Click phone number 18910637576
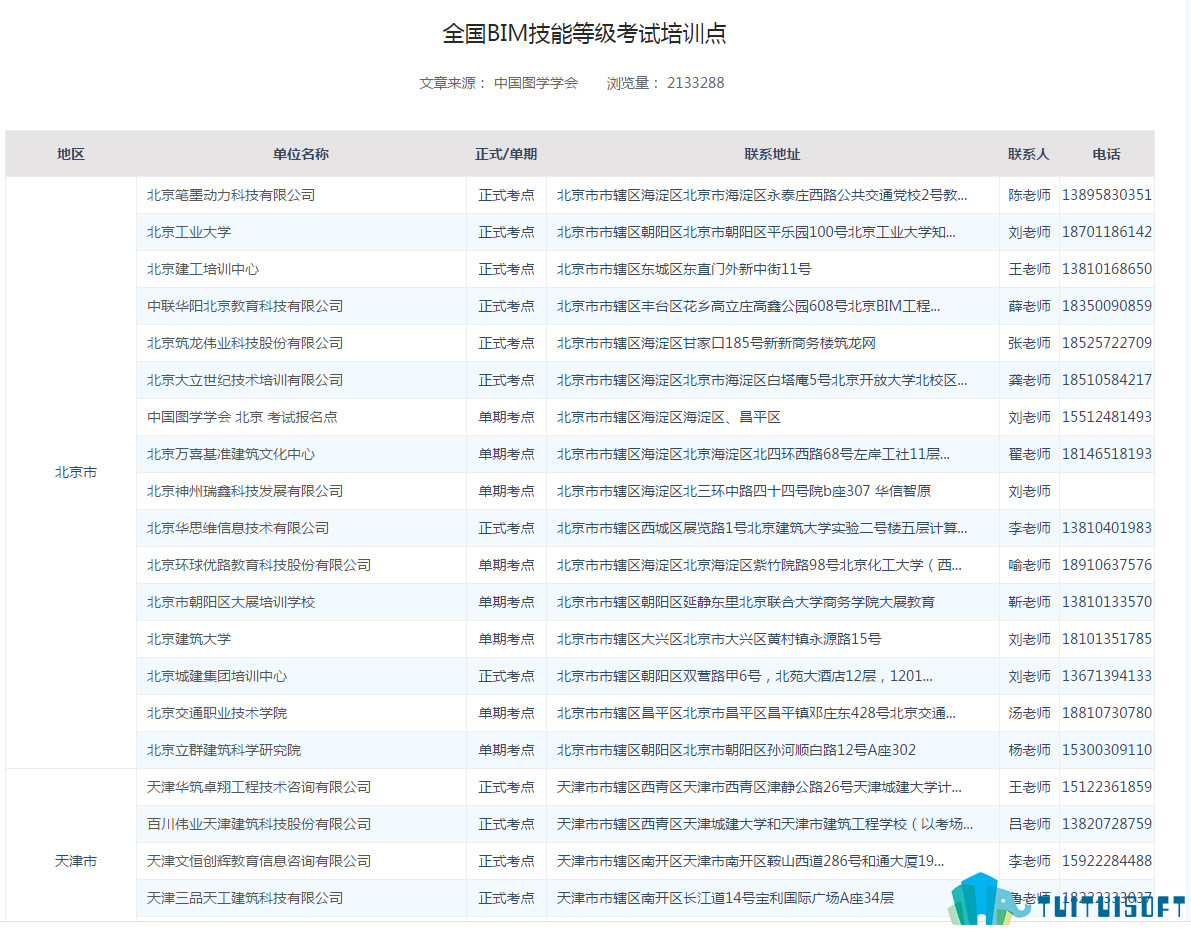 (1107, 566)
